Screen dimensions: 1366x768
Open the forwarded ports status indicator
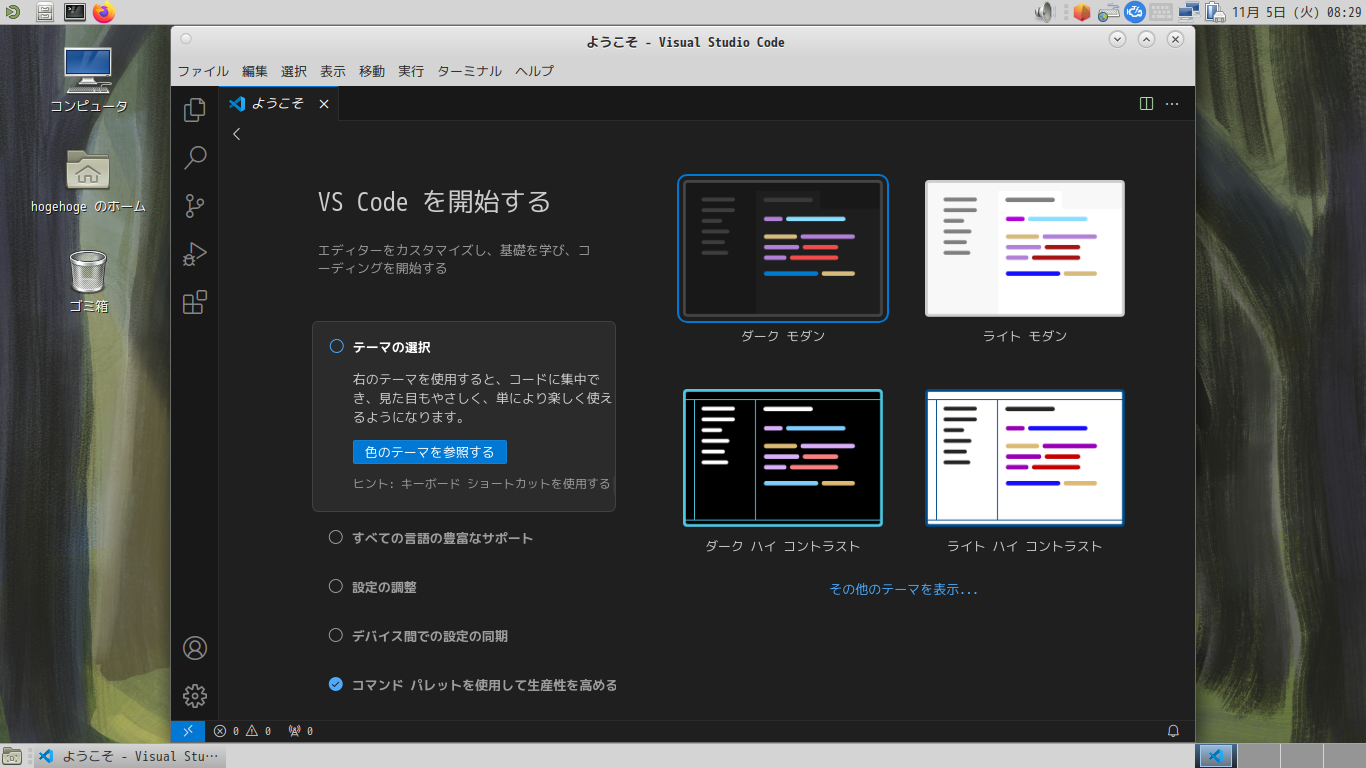tap(300, 731)
